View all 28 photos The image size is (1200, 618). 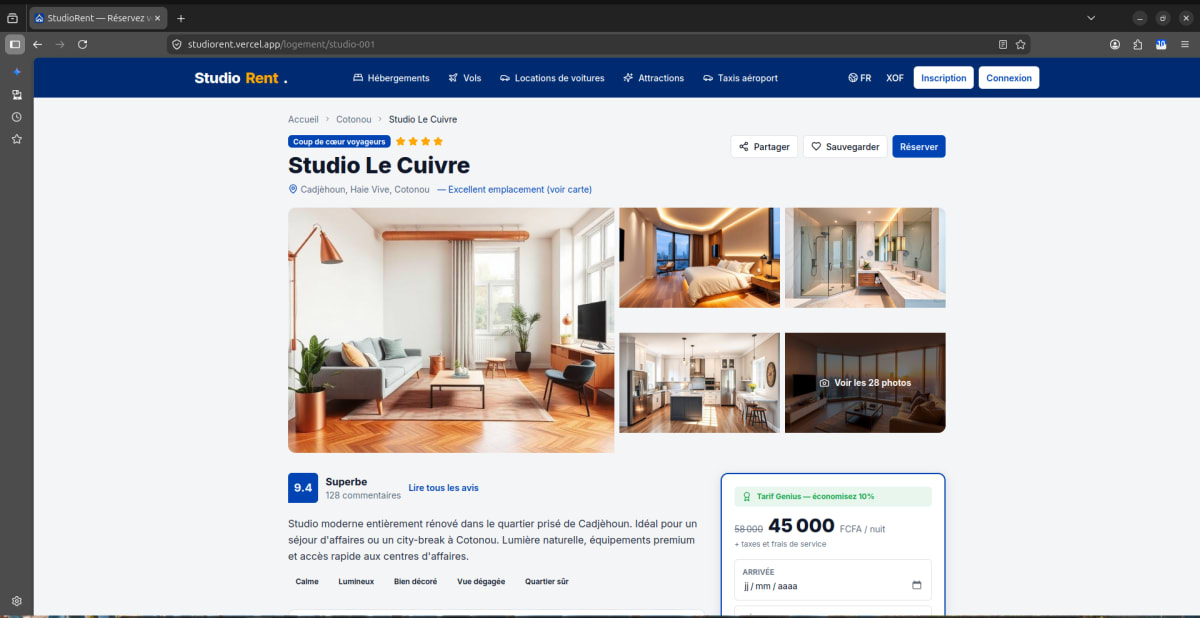865,383
